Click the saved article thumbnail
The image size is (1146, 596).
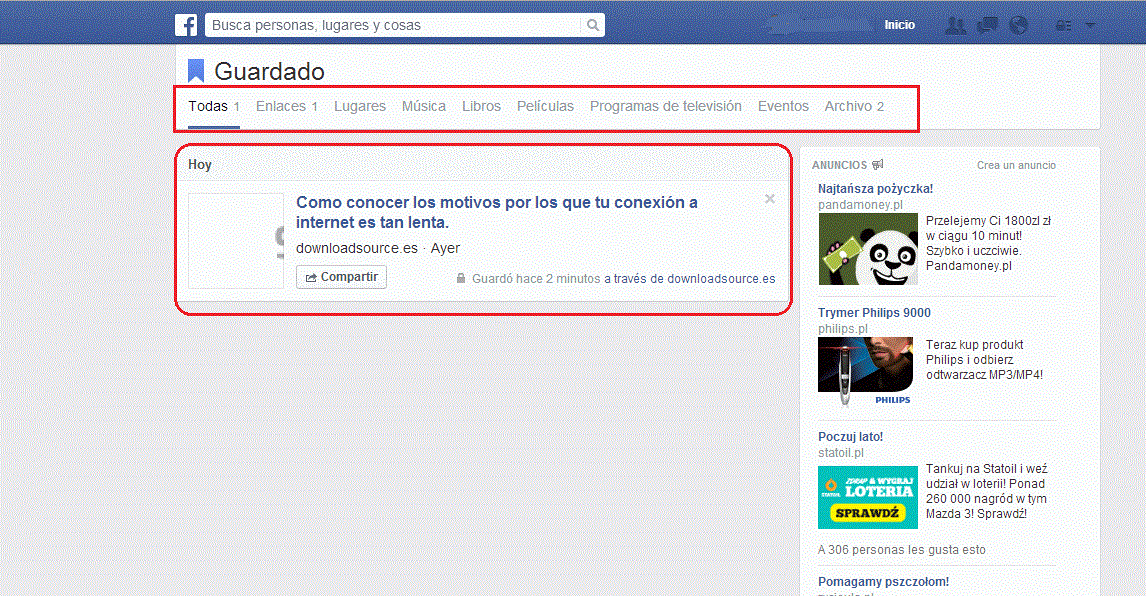pyautogui.click(x=236, y=241)
